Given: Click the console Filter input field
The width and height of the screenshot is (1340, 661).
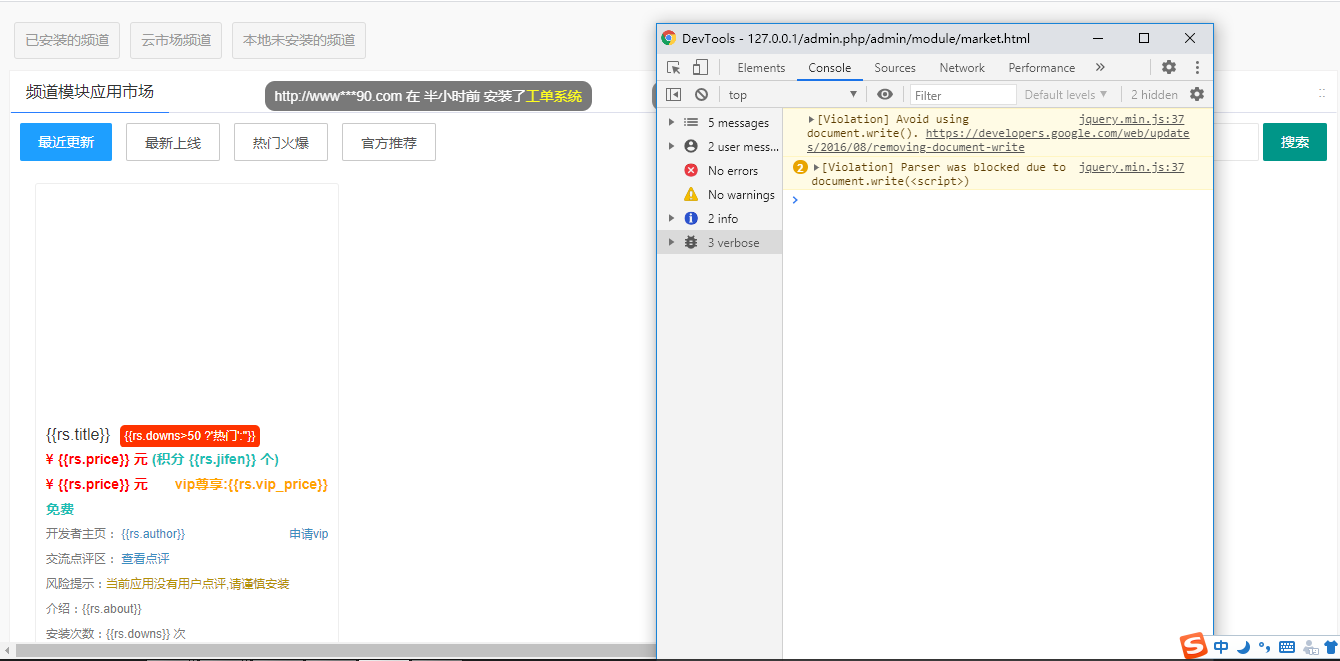Looking at the screenshot, I should click(x=962, y=95).
